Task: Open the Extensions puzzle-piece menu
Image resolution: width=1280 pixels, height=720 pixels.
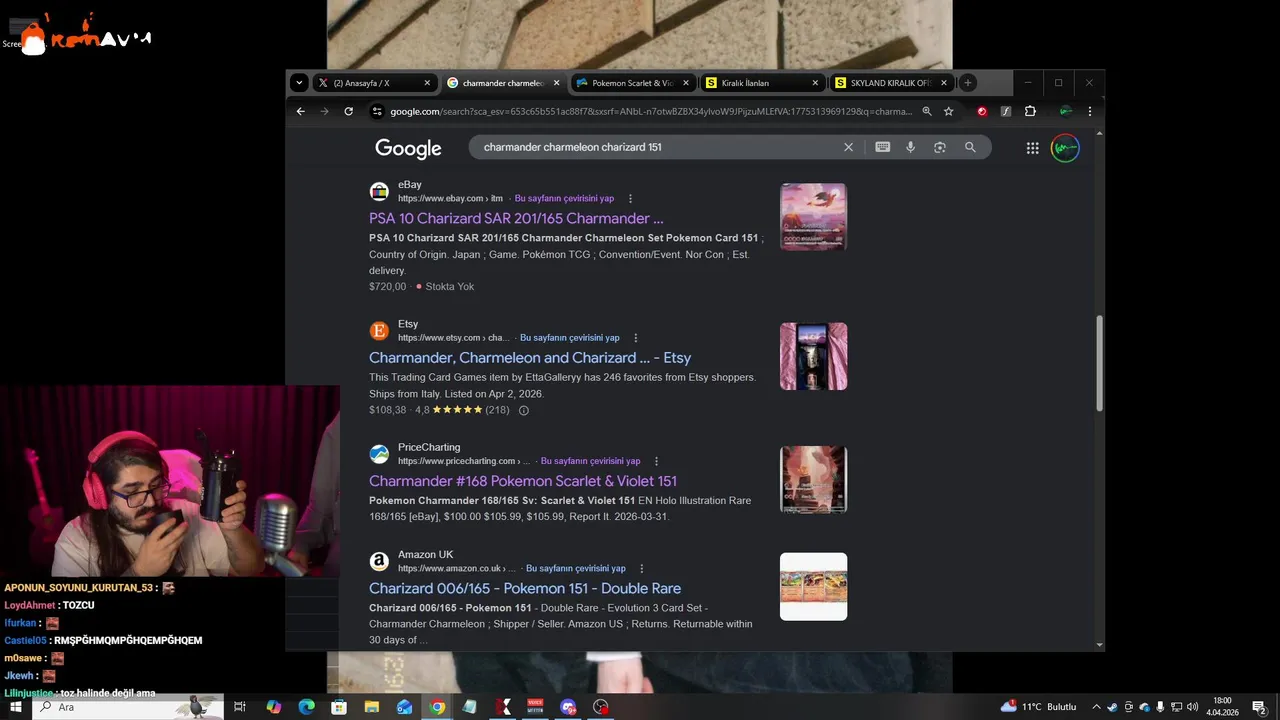Action: (1030, 111)
